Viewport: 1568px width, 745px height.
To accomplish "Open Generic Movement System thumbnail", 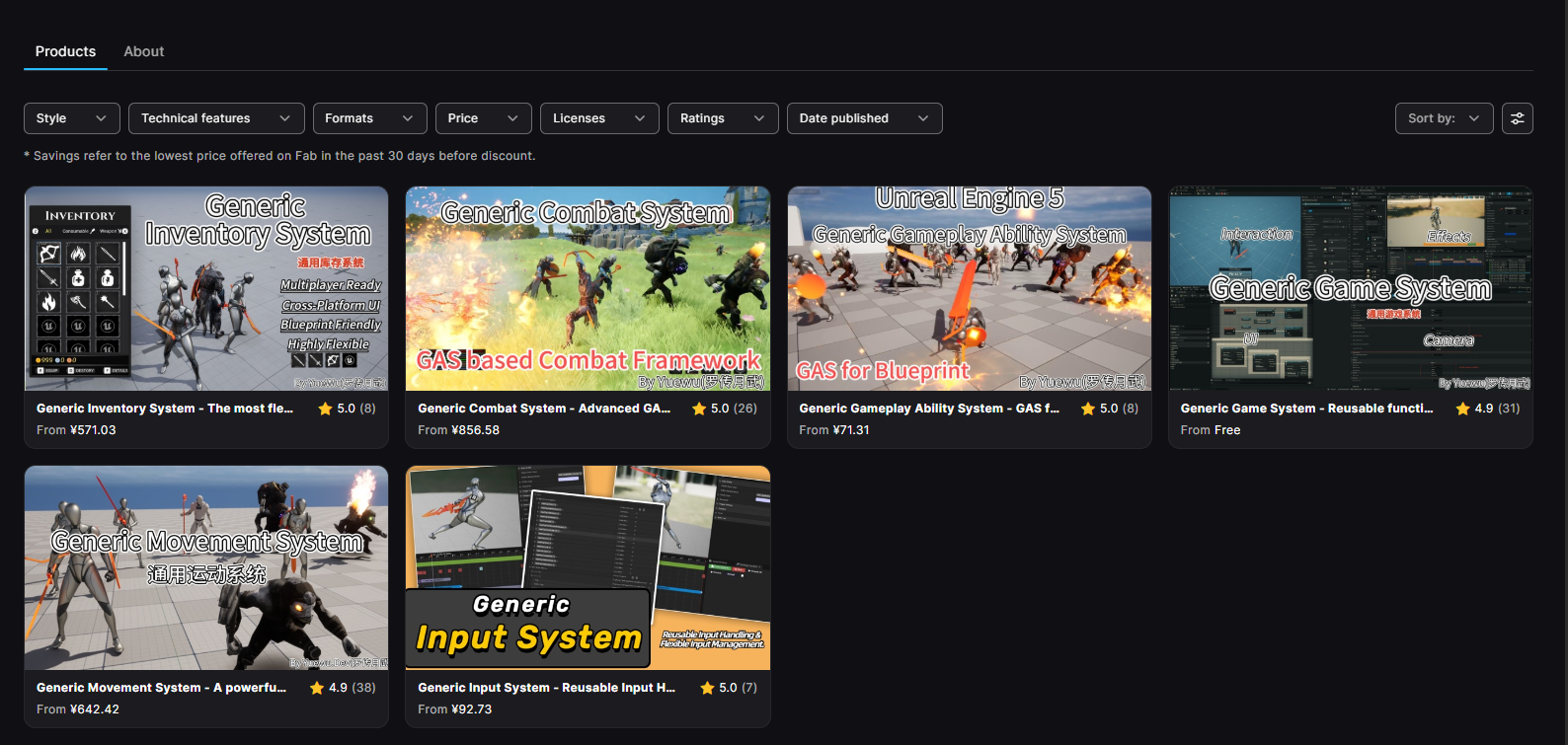I will 206,567.
